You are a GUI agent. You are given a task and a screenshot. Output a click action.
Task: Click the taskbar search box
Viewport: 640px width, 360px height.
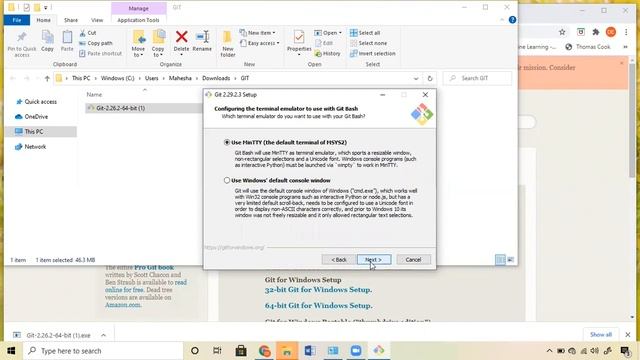coord(102,351)
